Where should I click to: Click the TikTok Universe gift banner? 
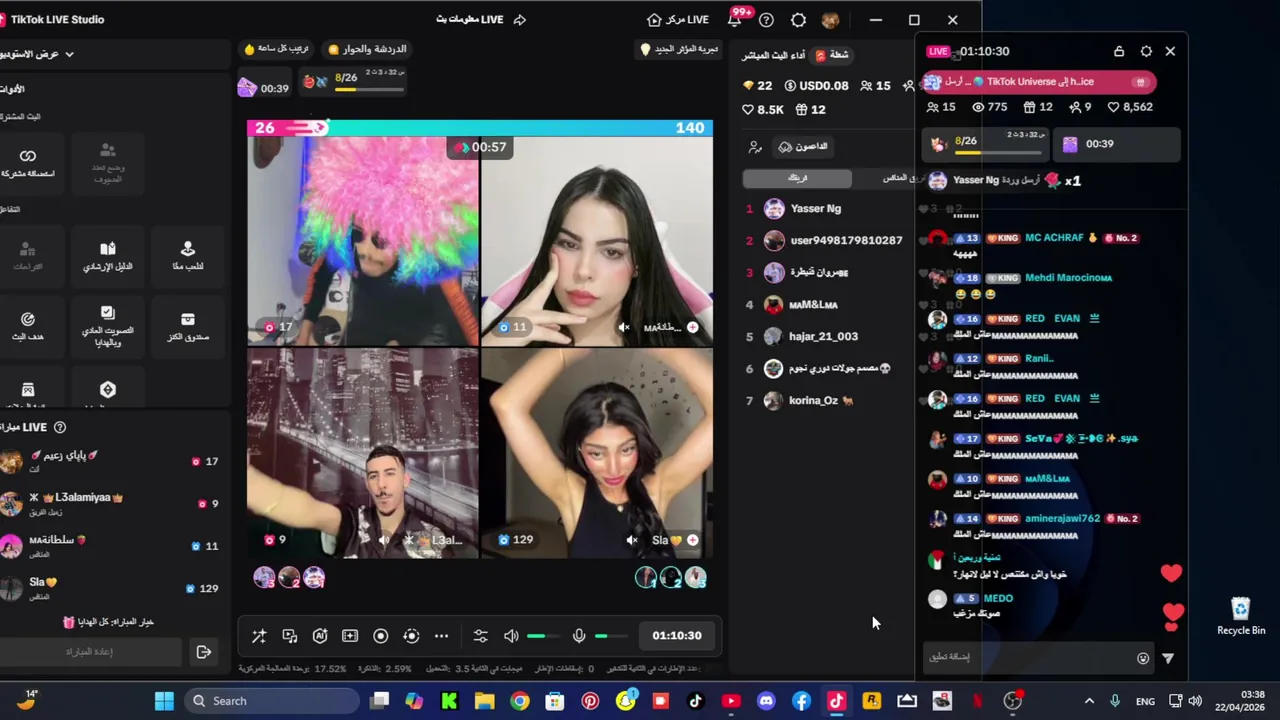coord(1038,82)
